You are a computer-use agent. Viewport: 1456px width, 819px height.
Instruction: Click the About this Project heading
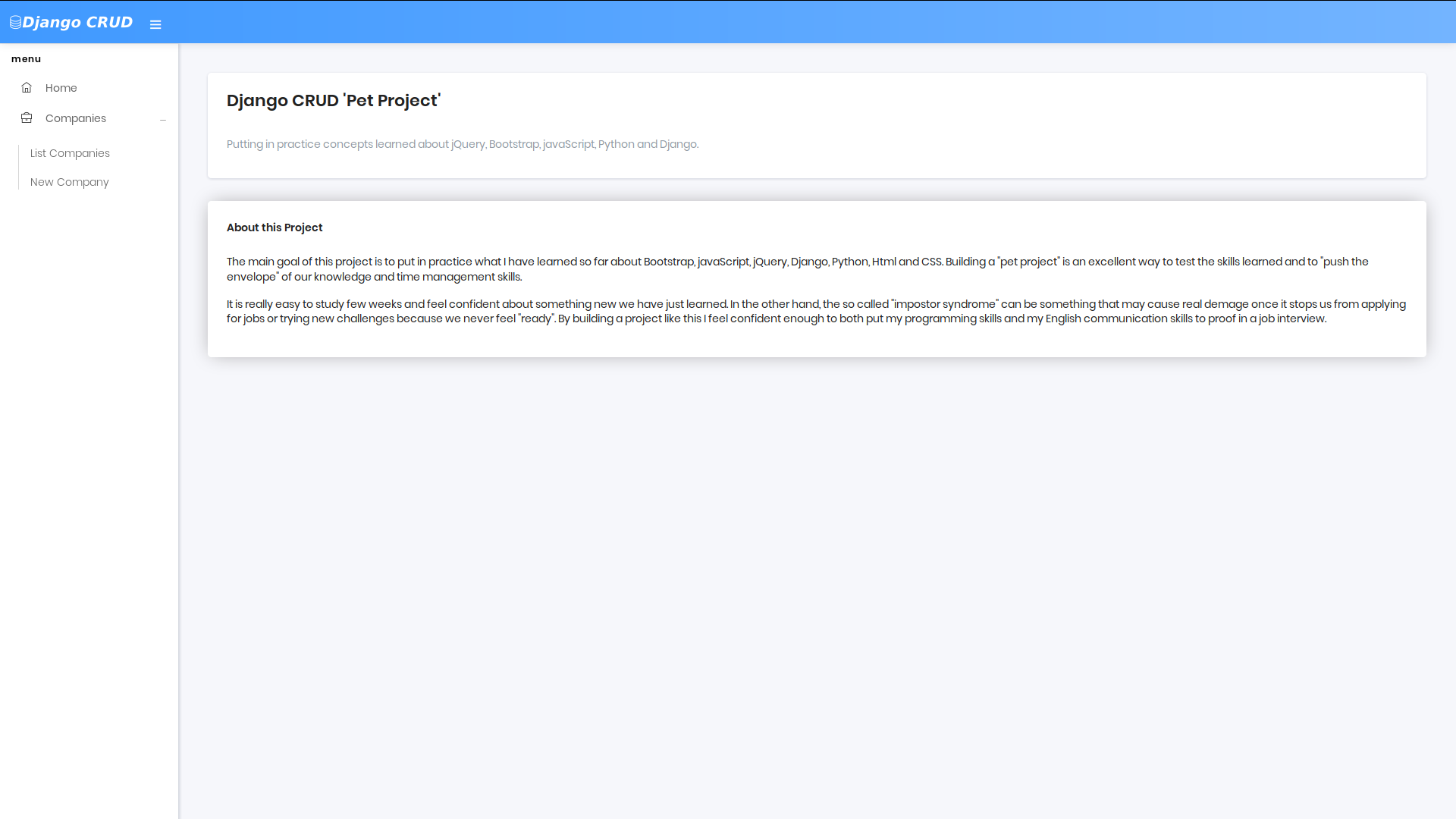point(275,227)
